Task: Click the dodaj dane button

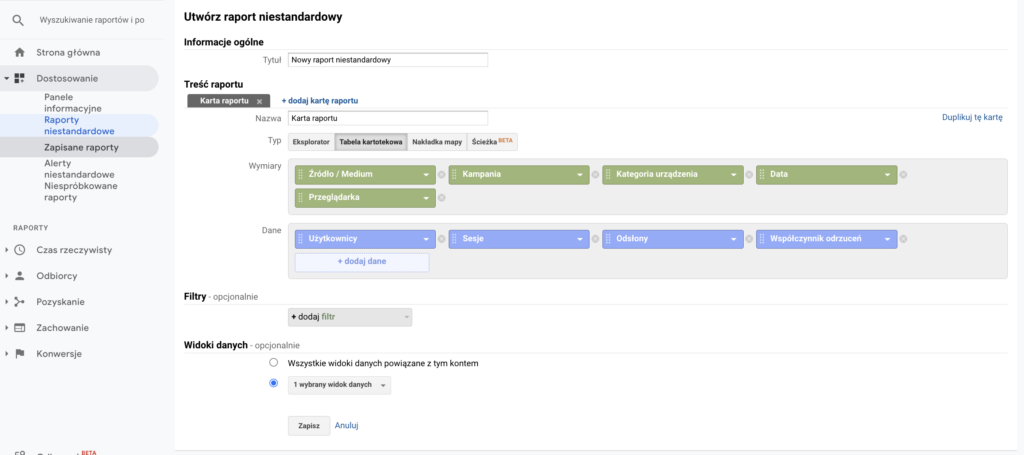Action: click(362, 262)
